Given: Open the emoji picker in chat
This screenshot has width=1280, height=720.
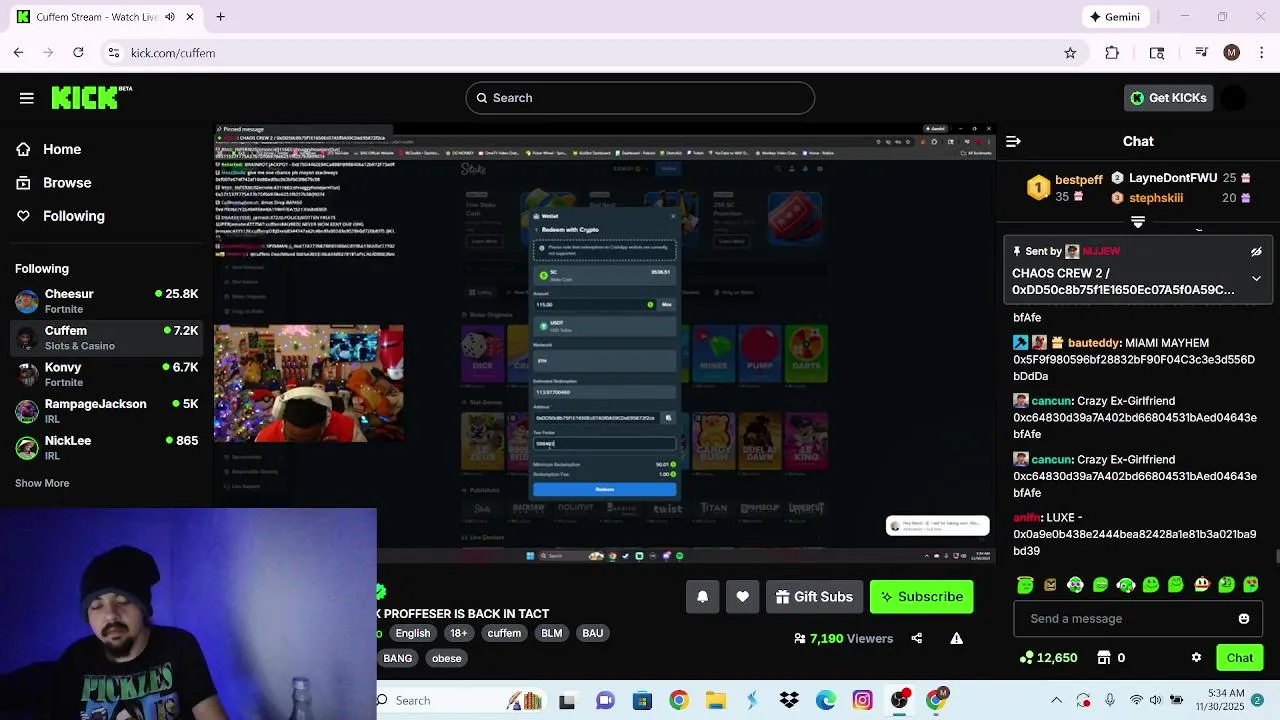Looking at the screenshot, I should coord(1244,619).
